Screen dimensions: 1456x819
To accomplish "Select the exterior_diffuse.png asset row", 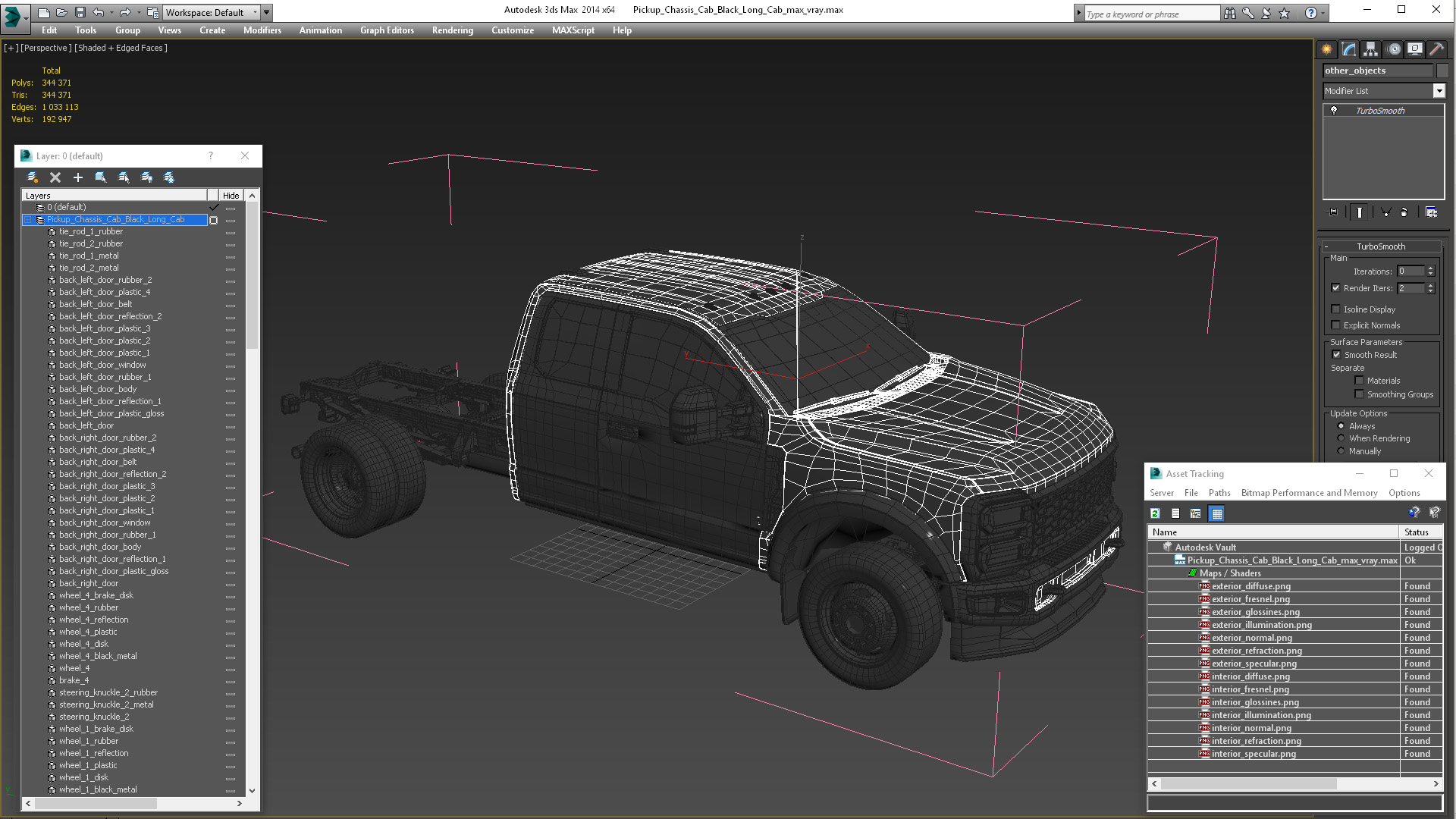I will pyautogui.click(x=1294, y=586).
